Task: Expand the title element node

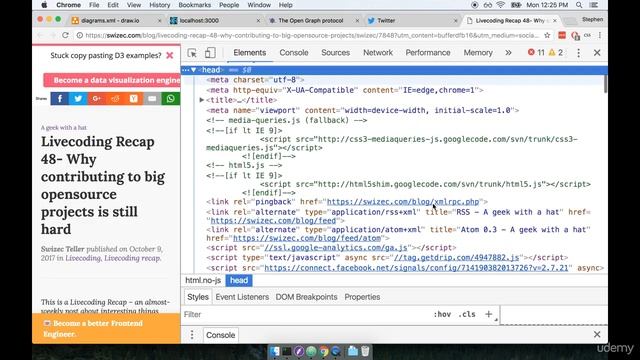Action: (202, 100)
